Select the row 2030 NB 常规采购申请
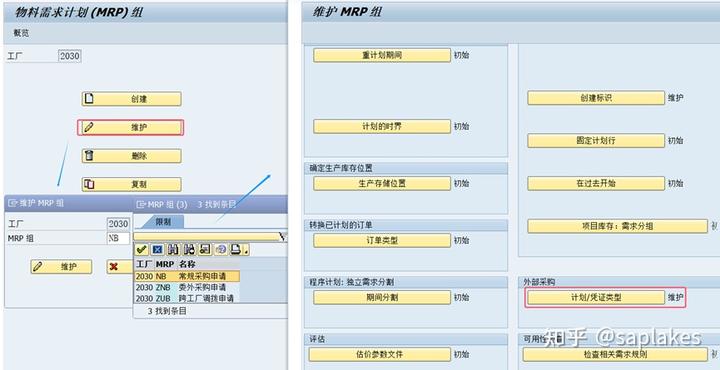 click(187, 276)
